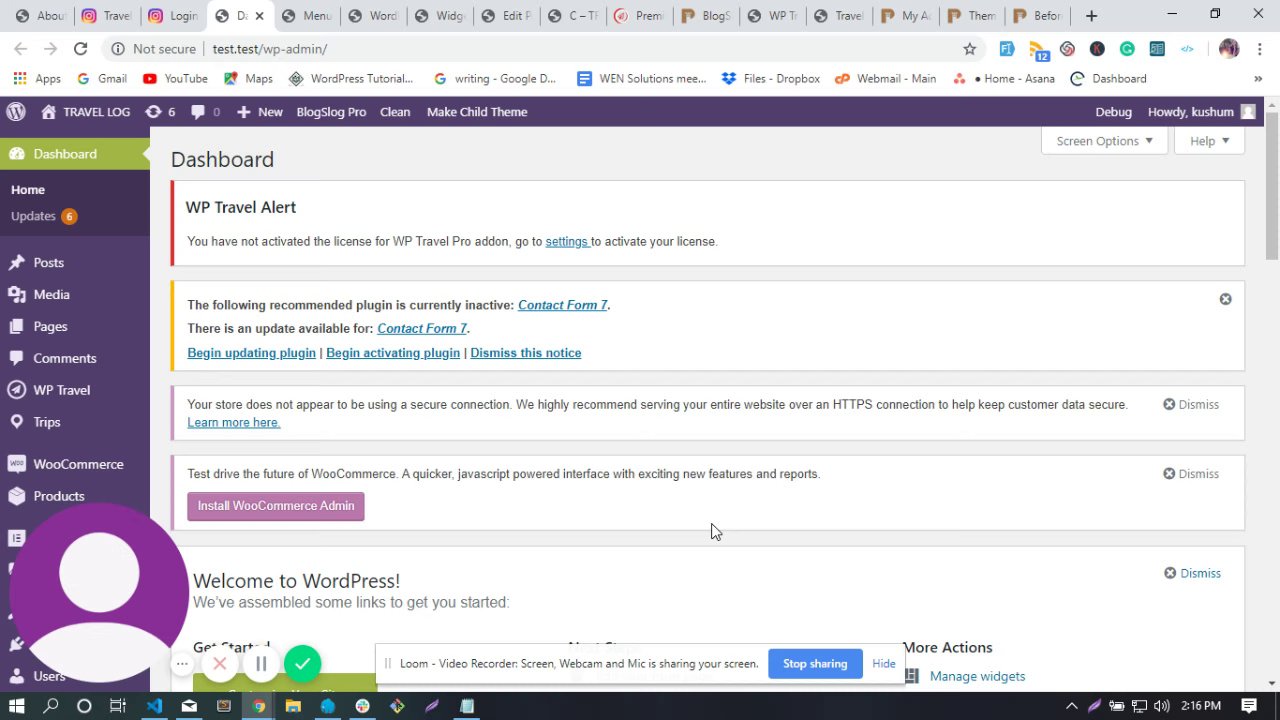Click Begin updating plugin link
Image resolution: width=1280 pixels, height=720 pixels.
click(251, 353)
